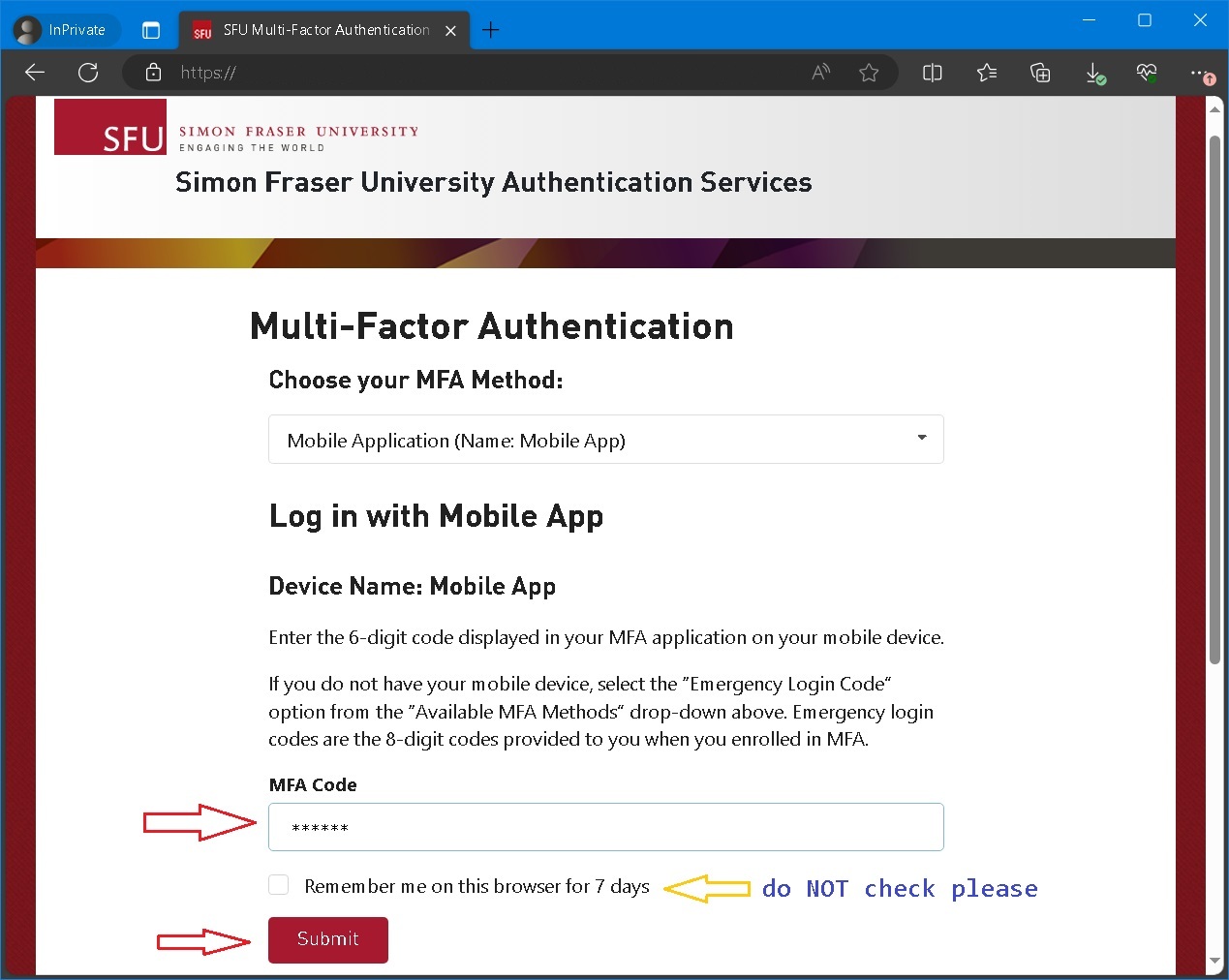Click the split screen icon in the toolbar

[x=932, y=73]
